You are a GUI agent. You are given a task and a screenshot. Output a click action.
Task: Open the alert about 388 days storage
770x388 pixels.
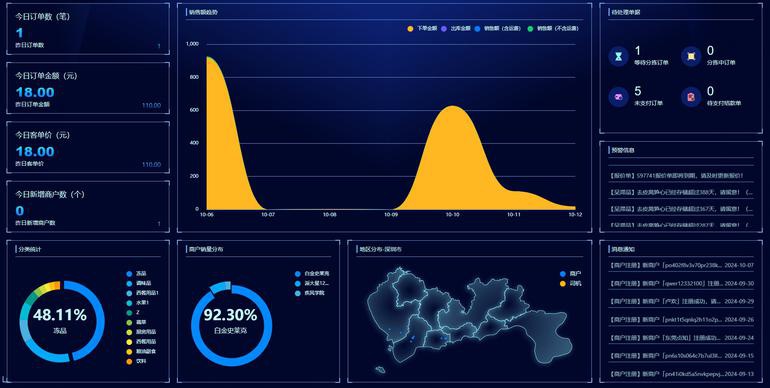(x=681, y=193)
